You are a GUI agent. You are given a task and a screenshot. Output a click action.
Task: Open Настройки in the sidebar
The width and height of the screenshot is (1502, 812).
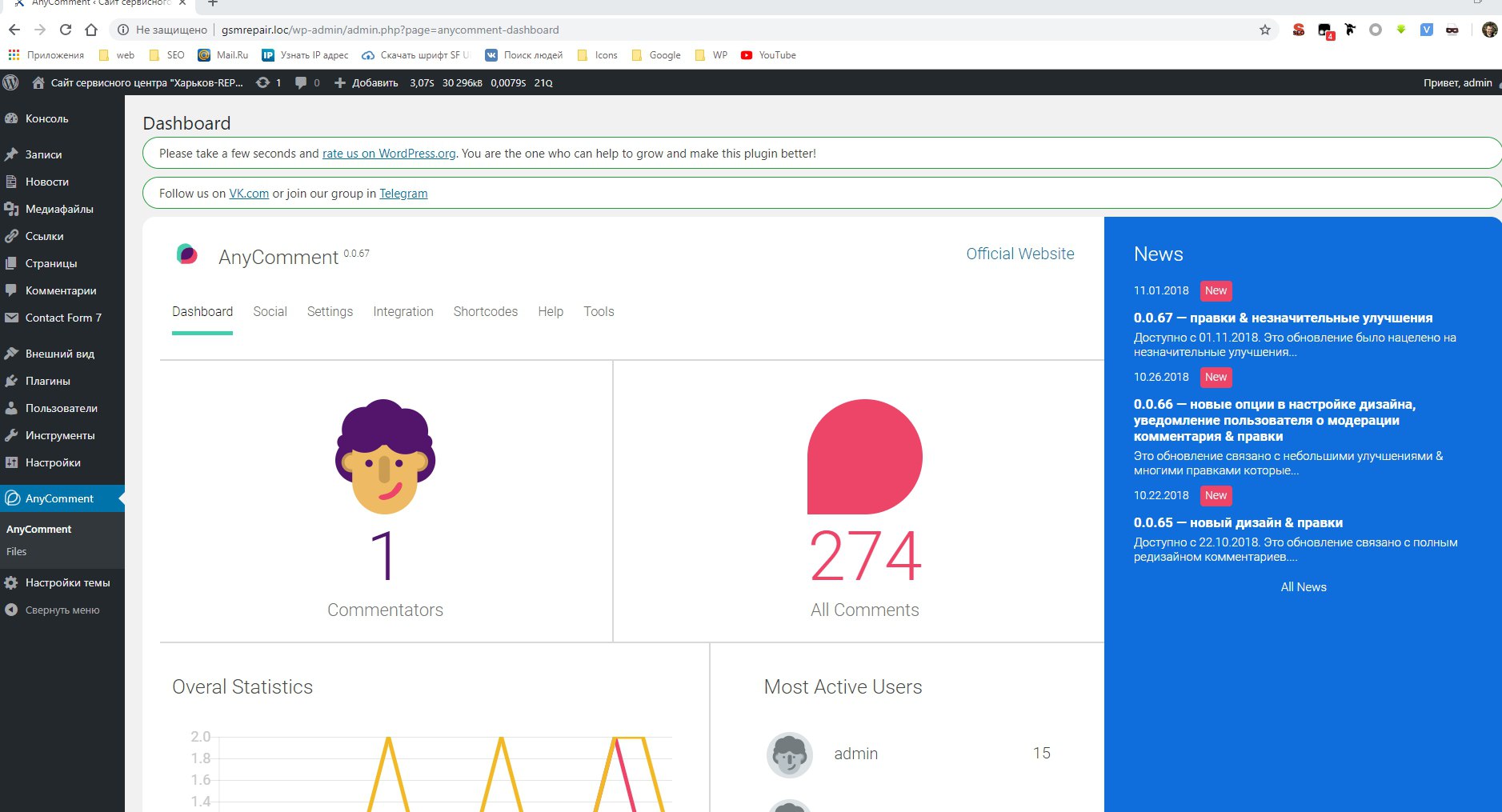coord(62,462)
